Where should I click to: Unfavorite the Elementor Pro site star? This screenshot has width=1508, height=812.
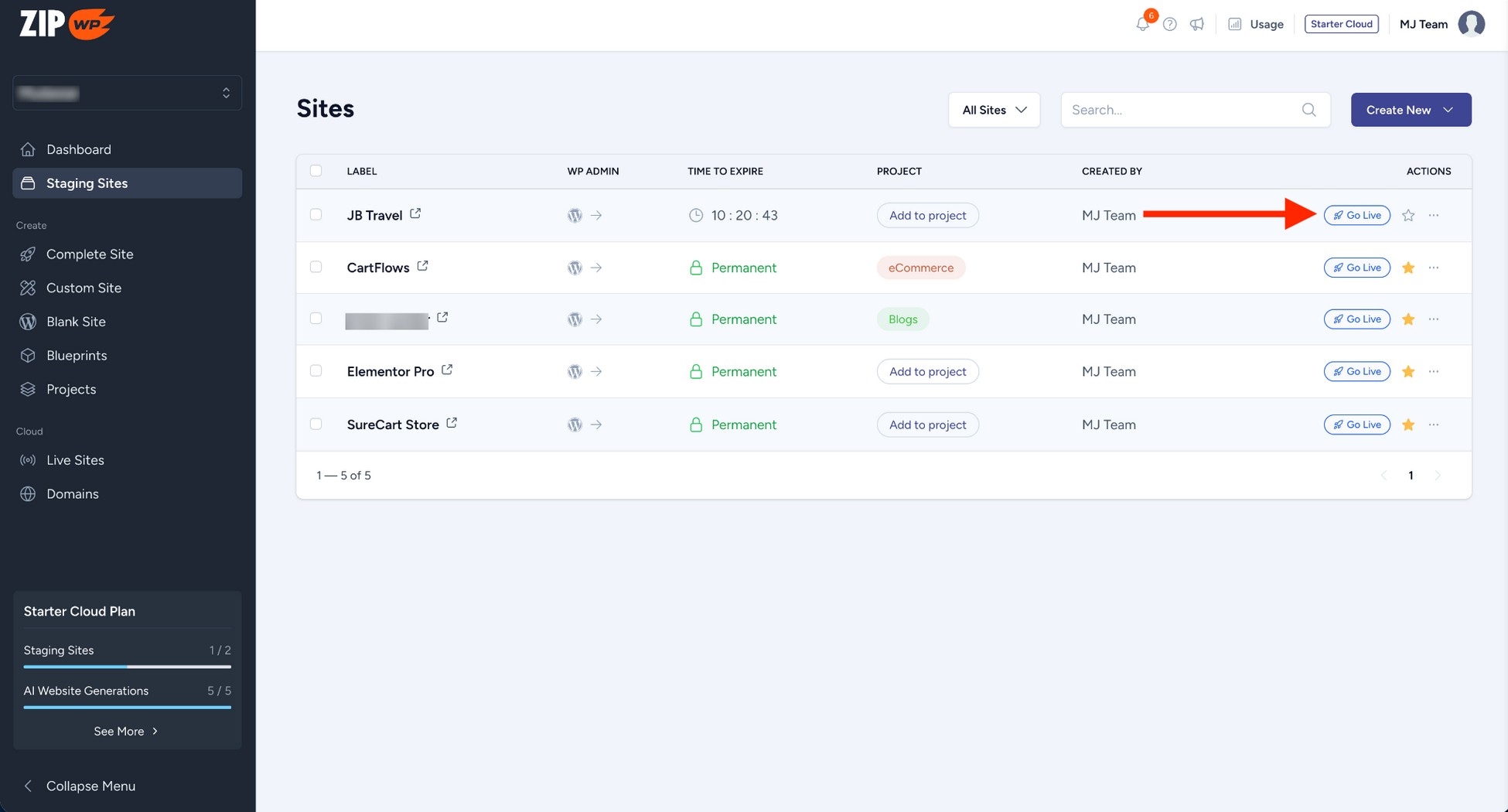[1408, 371]
